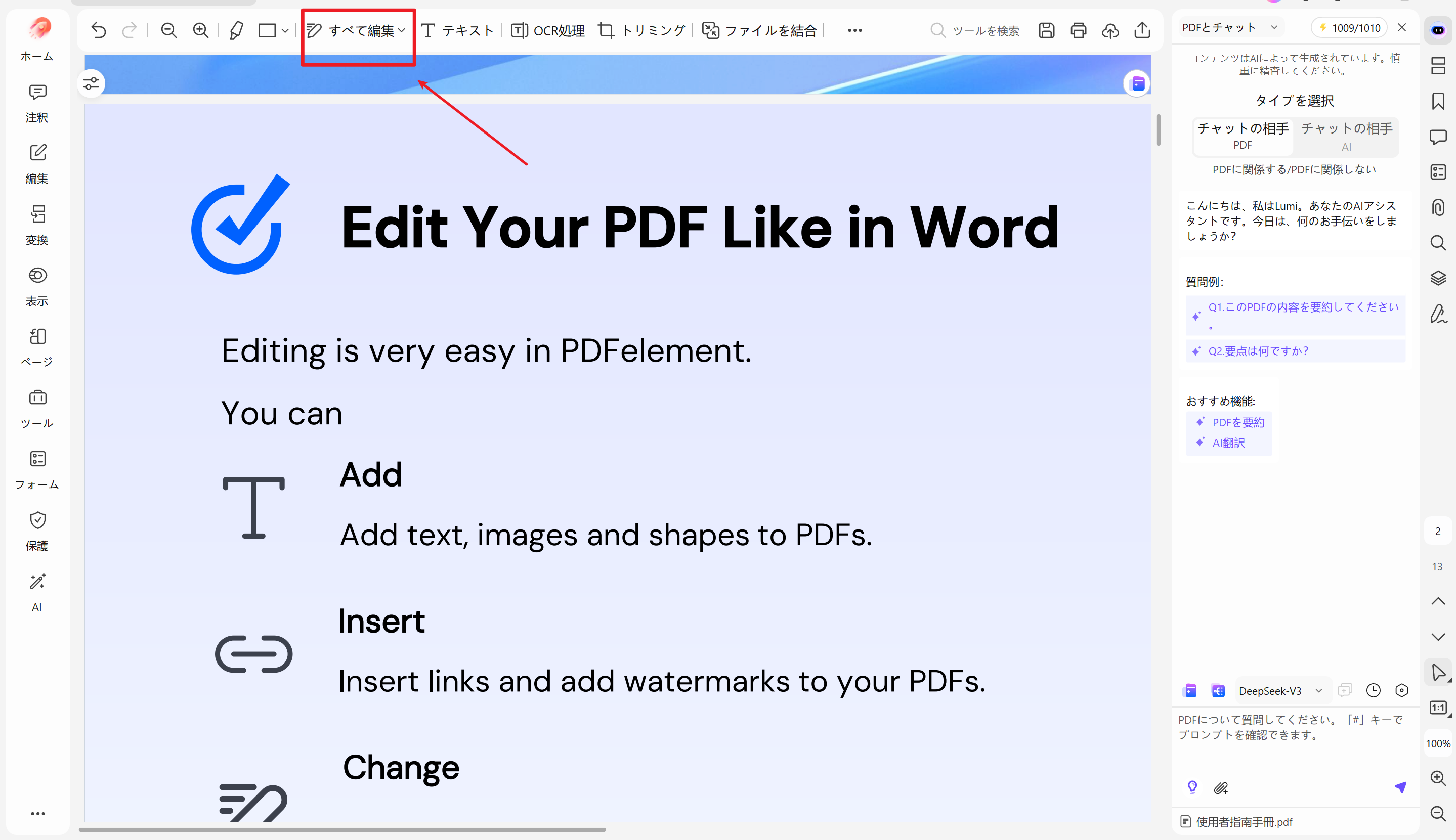Expand the すべて編集 dropdown

402,30
